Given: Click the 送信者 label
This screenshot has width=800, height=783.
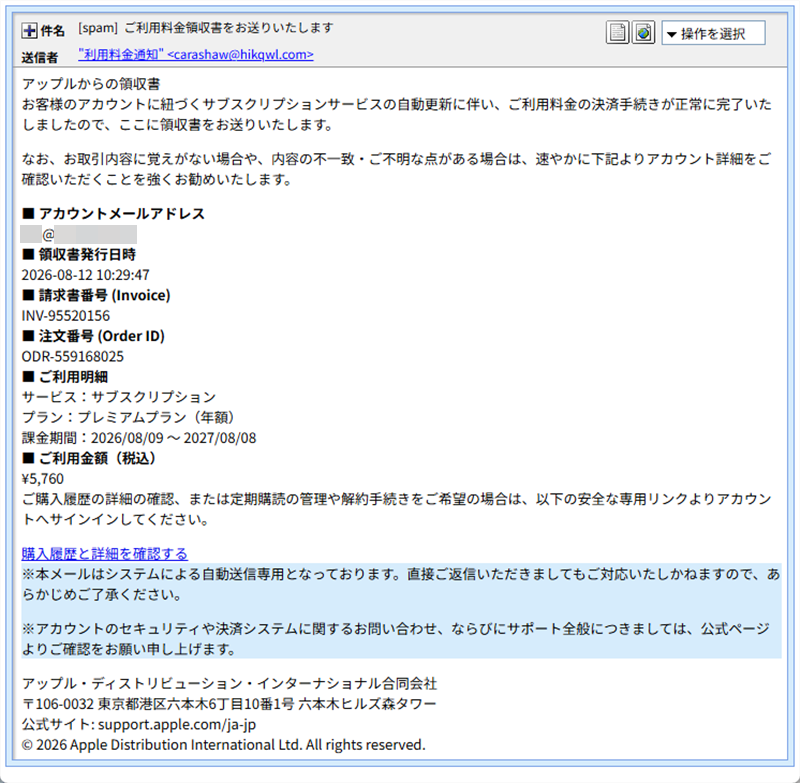Looking at the screenshot, I should click(39, 57).
